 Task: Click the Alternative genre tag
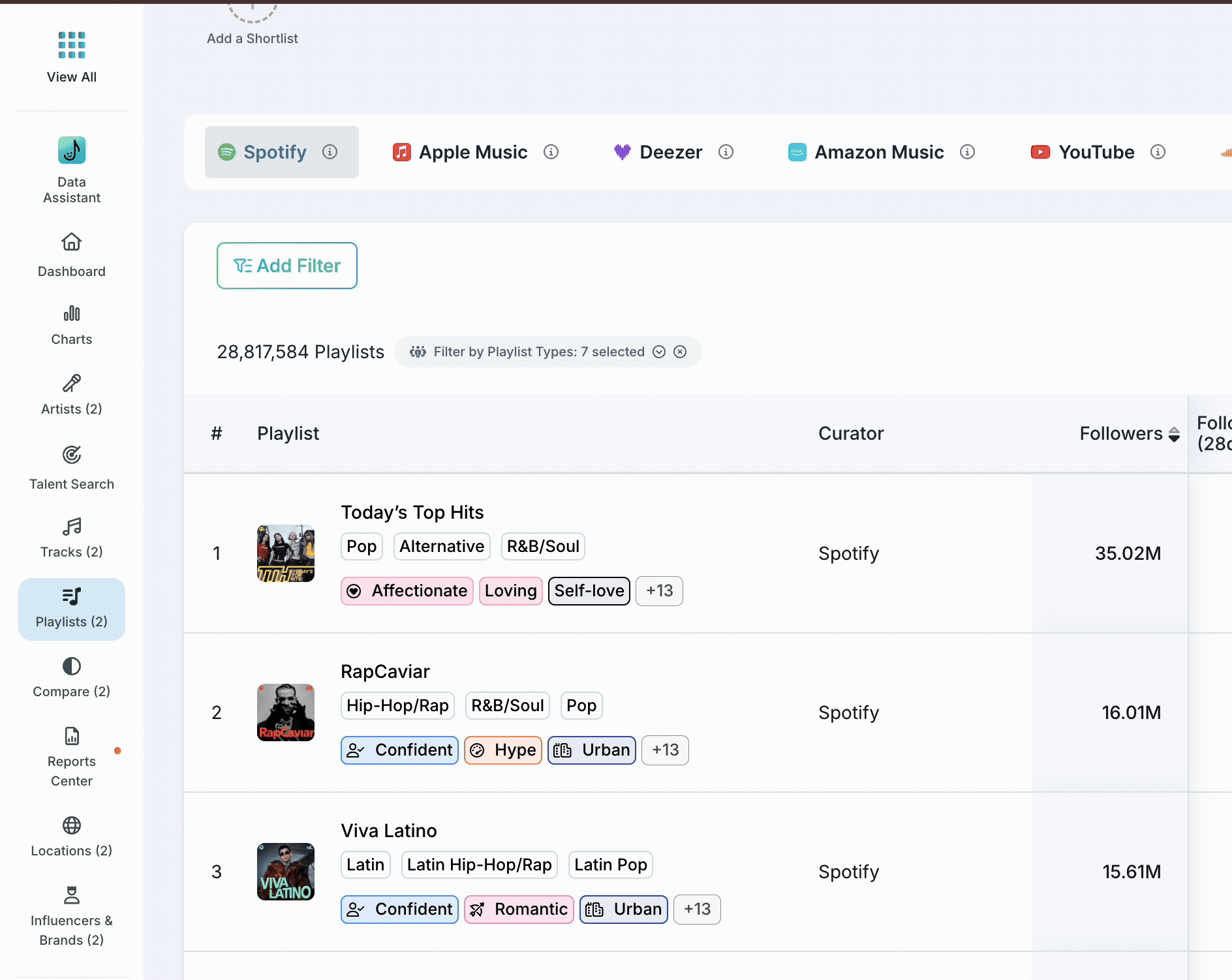point(442,546)
